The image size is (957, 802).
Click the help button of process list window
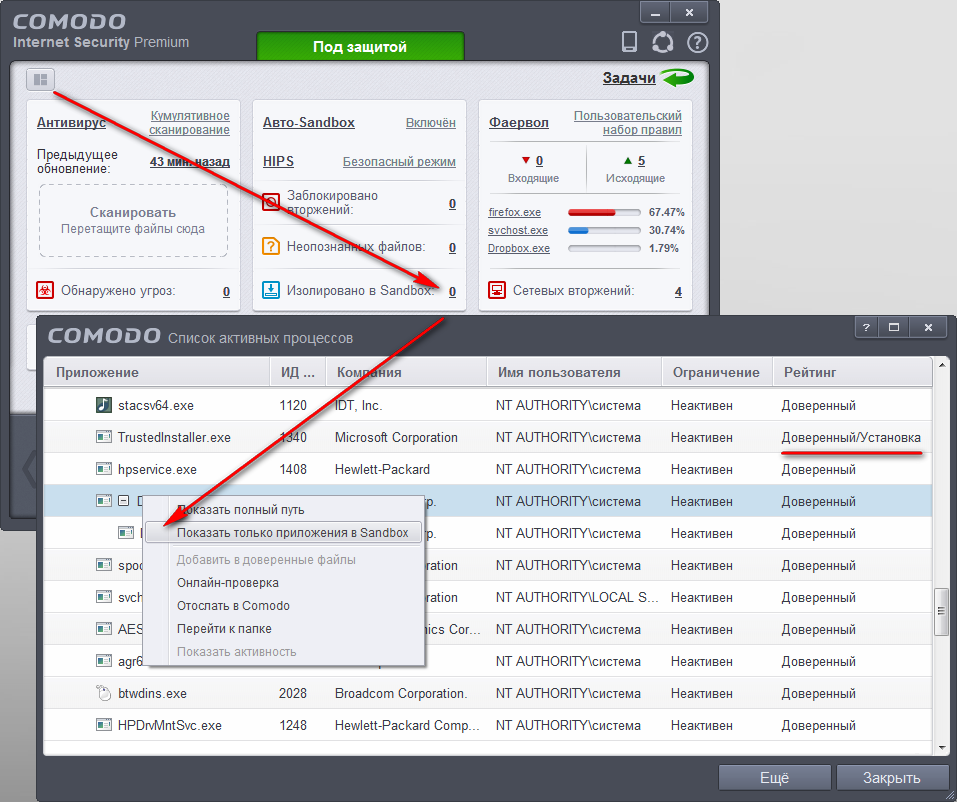click(x=866, y=328)
